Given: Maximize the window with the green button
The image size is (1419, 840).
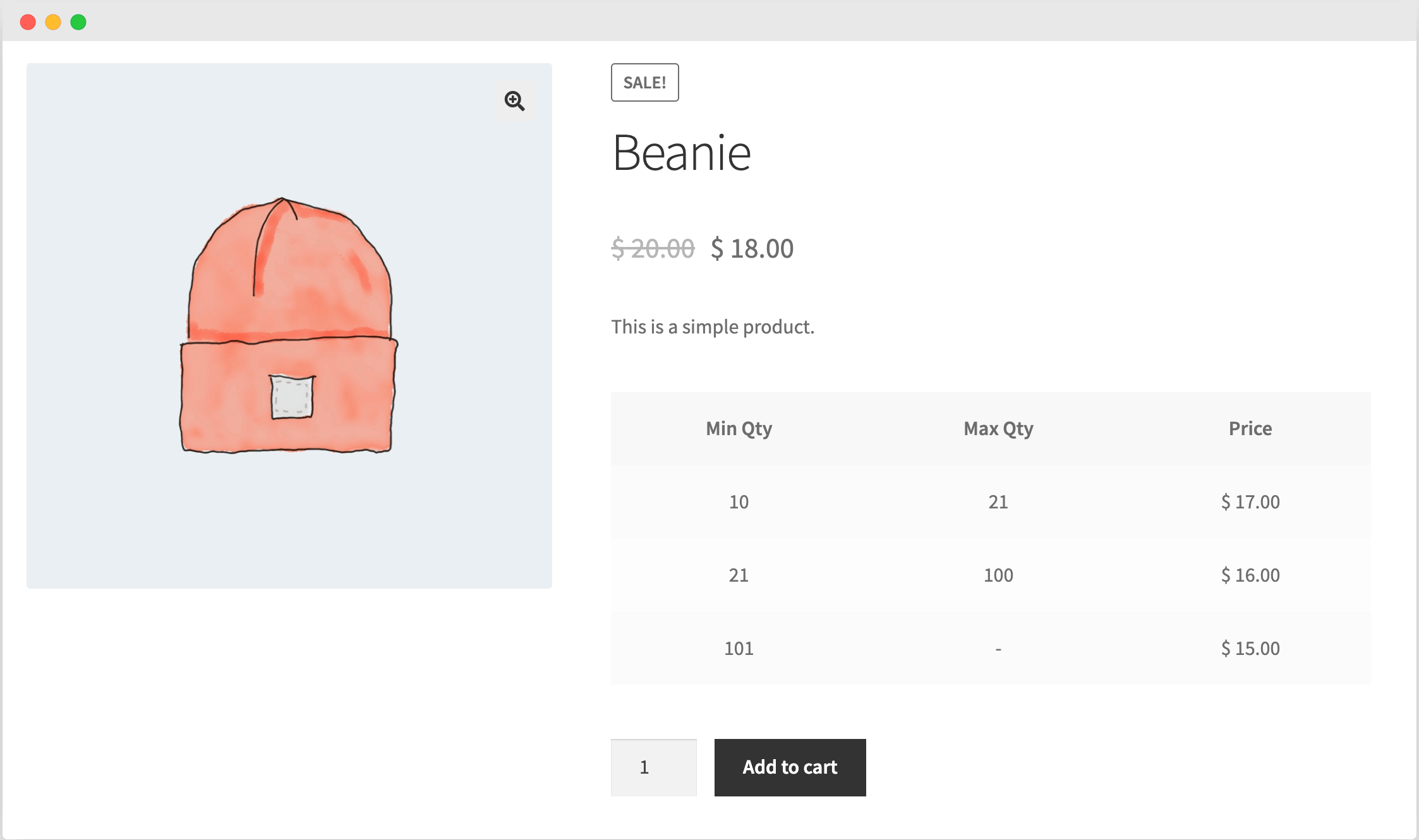Looking at the screenshot, I should (79, 21).
